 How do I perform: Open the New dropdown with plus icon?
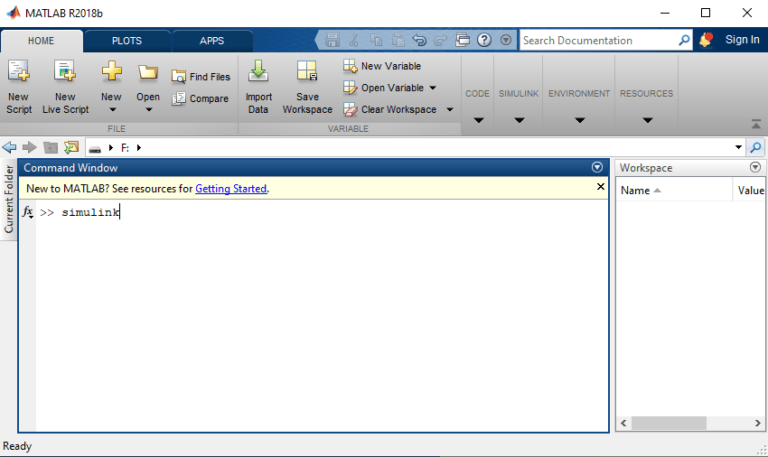point(112,87)
